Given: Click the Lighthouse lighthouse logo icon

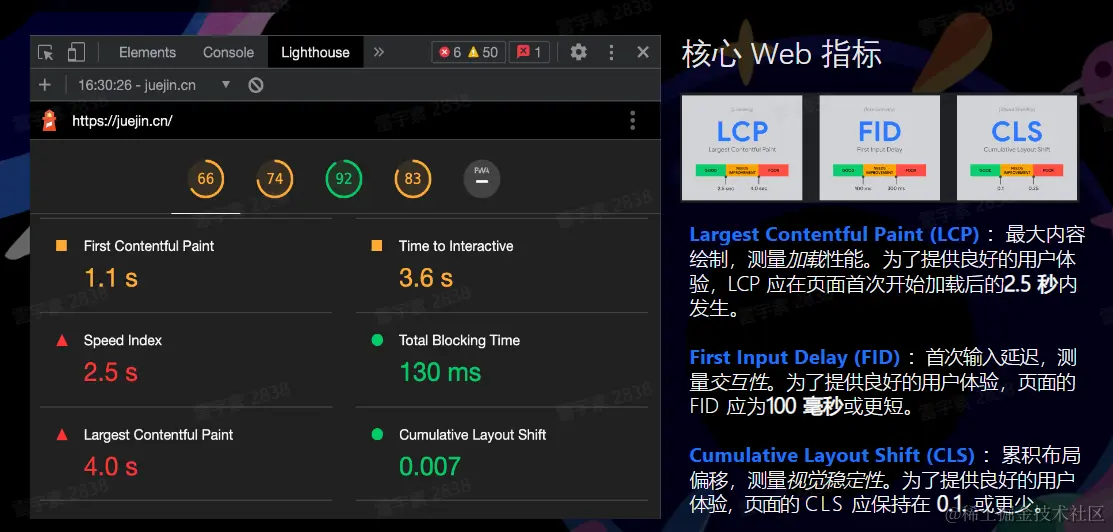Looking at the screenshot, I should [x=49, y=121].
